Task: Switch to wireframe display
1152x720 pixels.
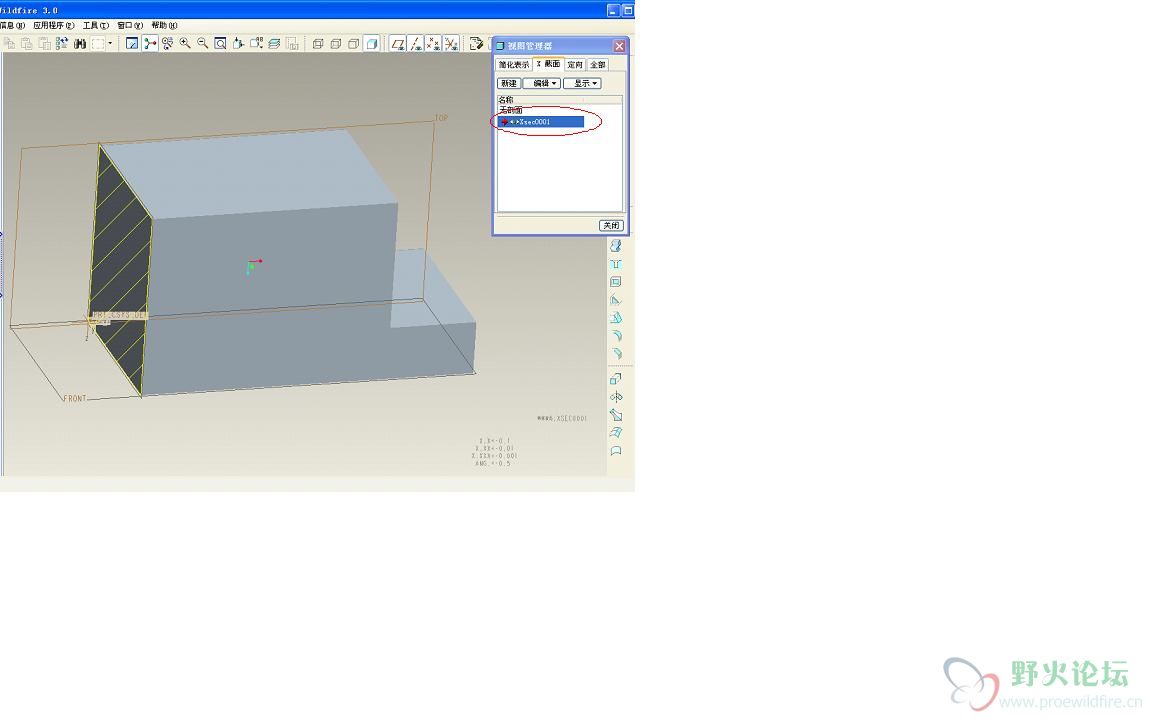Action: [x=318, y=44]
